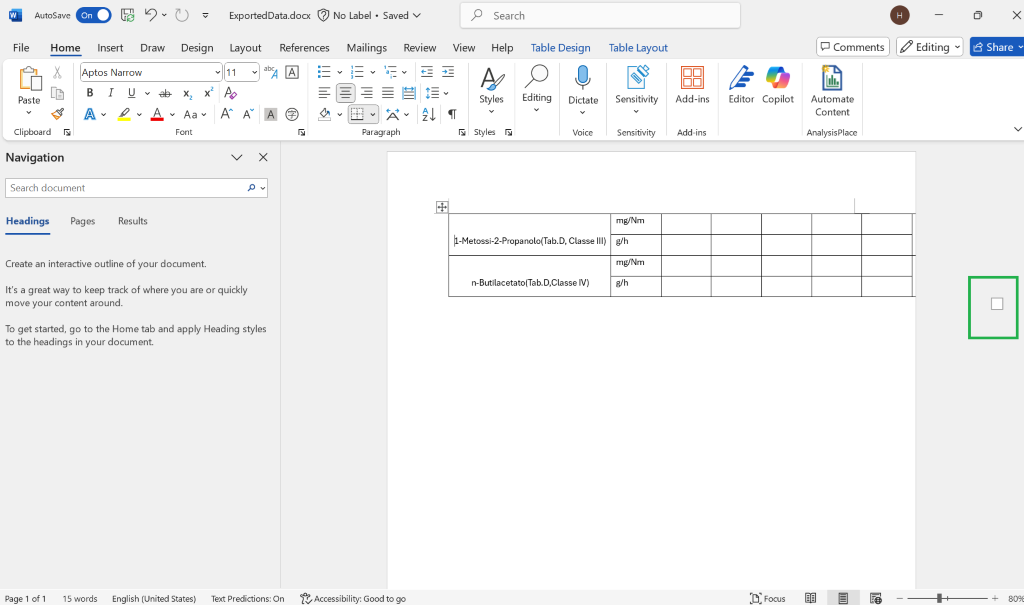Expand the Navigation pane options chevron
The height and width of the screenshot is (605, 1024).
pyautogui.click(x=236, y=157)
